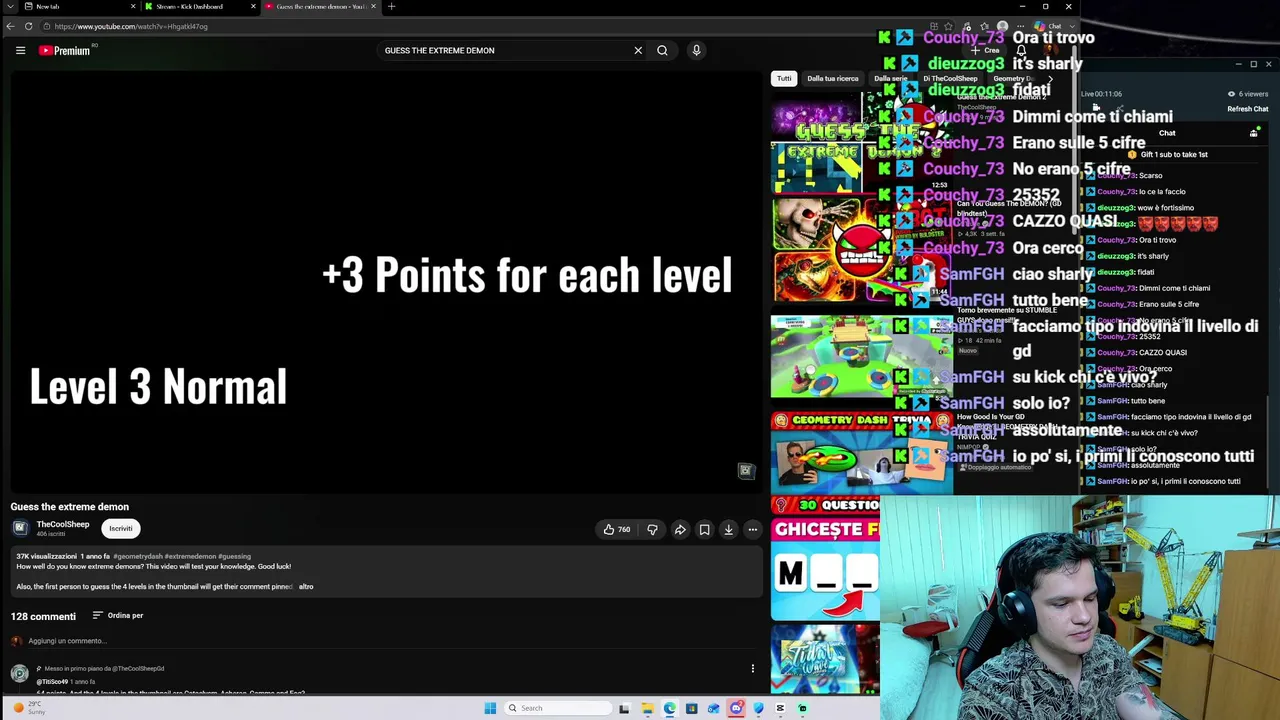Switch to the New tab browser tab
The image size is (1280, 720).
(x=80, y=6)
